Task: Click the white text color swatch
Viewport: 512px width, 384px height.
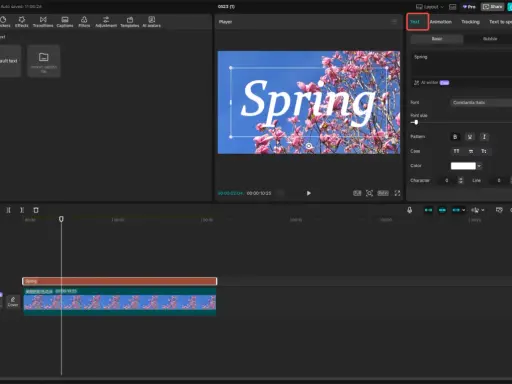Action: coord(463,166)
